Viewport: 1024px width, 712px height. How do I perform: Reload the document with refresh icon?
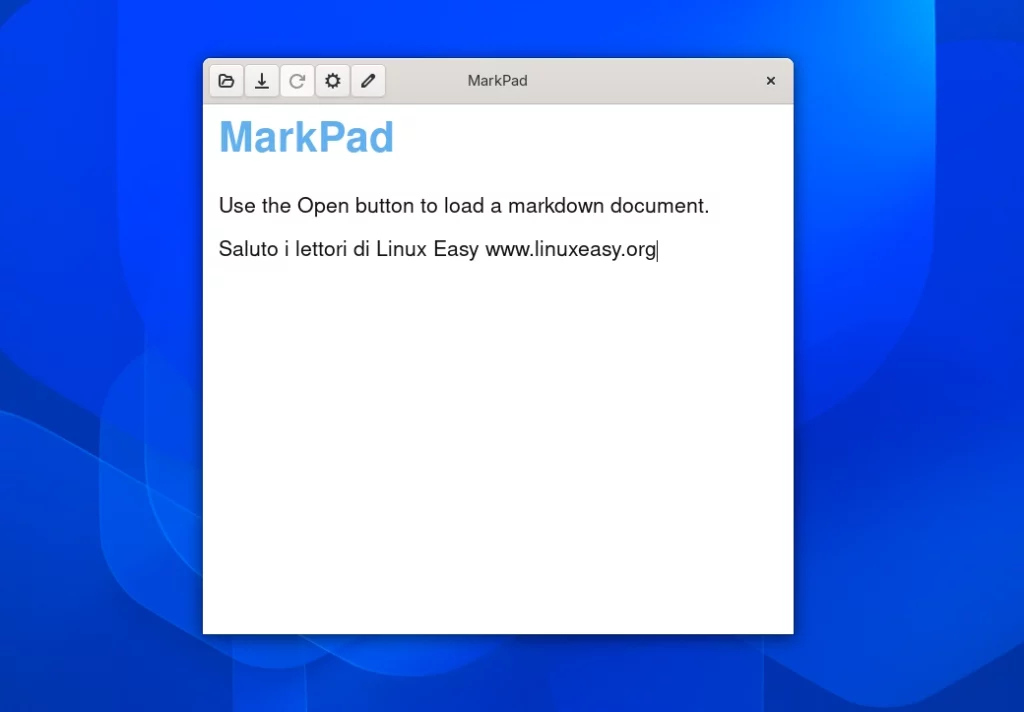click(297, 81)
